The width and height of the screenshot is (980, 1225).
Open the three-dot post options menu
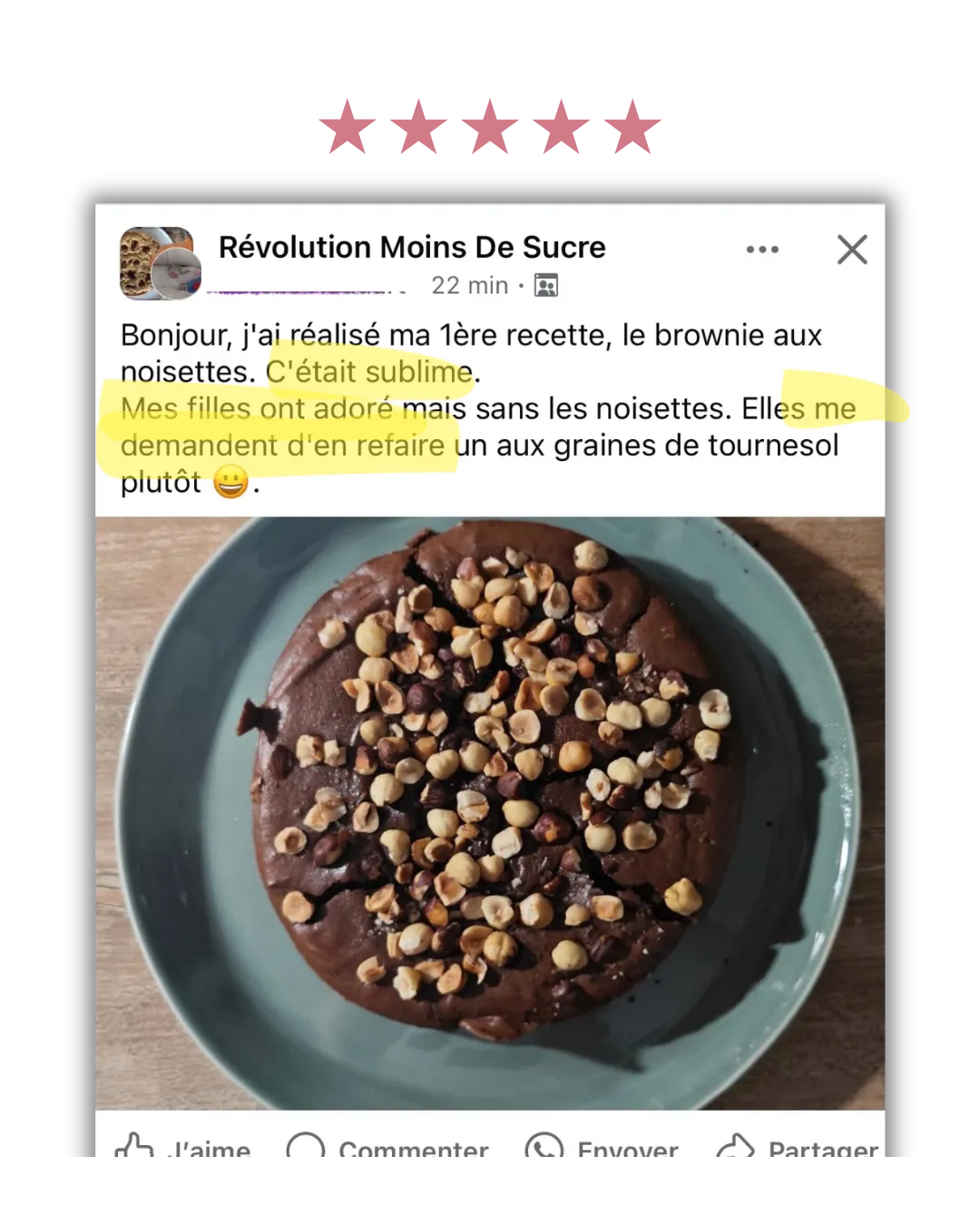(762, 250)
